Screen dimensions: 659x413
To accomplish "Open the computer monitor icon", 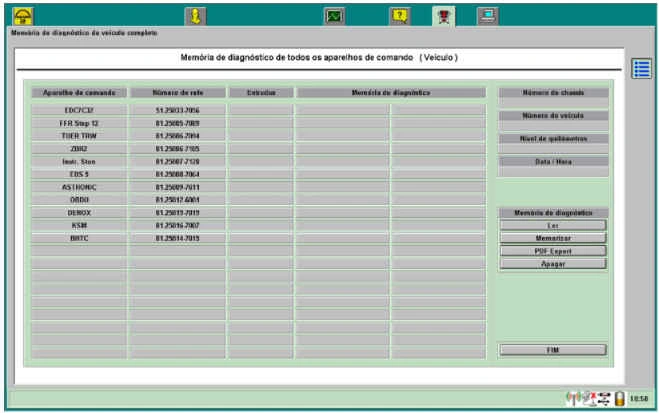I will point(487,15).
